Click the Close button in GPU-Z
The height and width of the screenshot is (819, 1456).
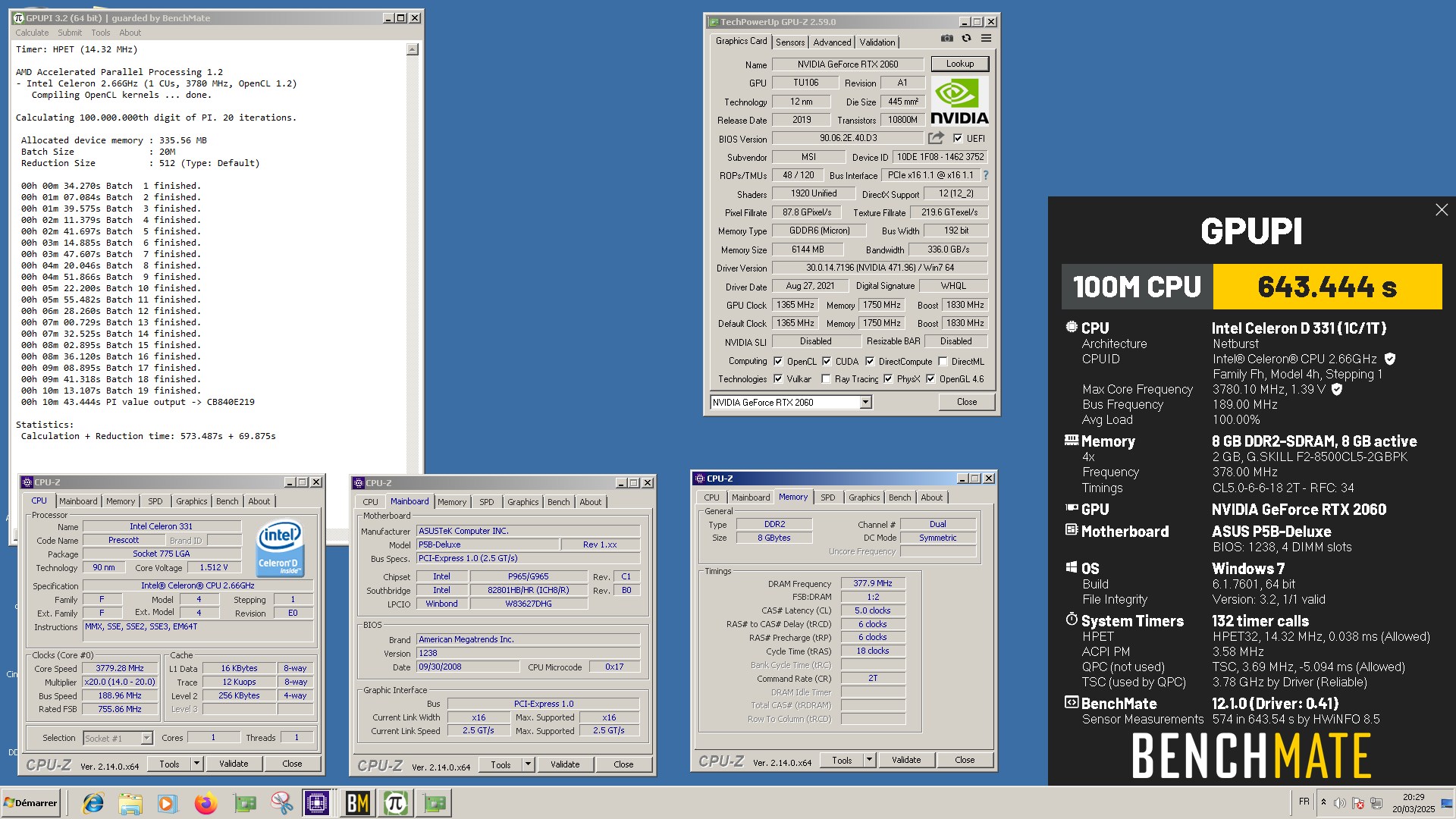pyautogui.click(x=966, y=402)
